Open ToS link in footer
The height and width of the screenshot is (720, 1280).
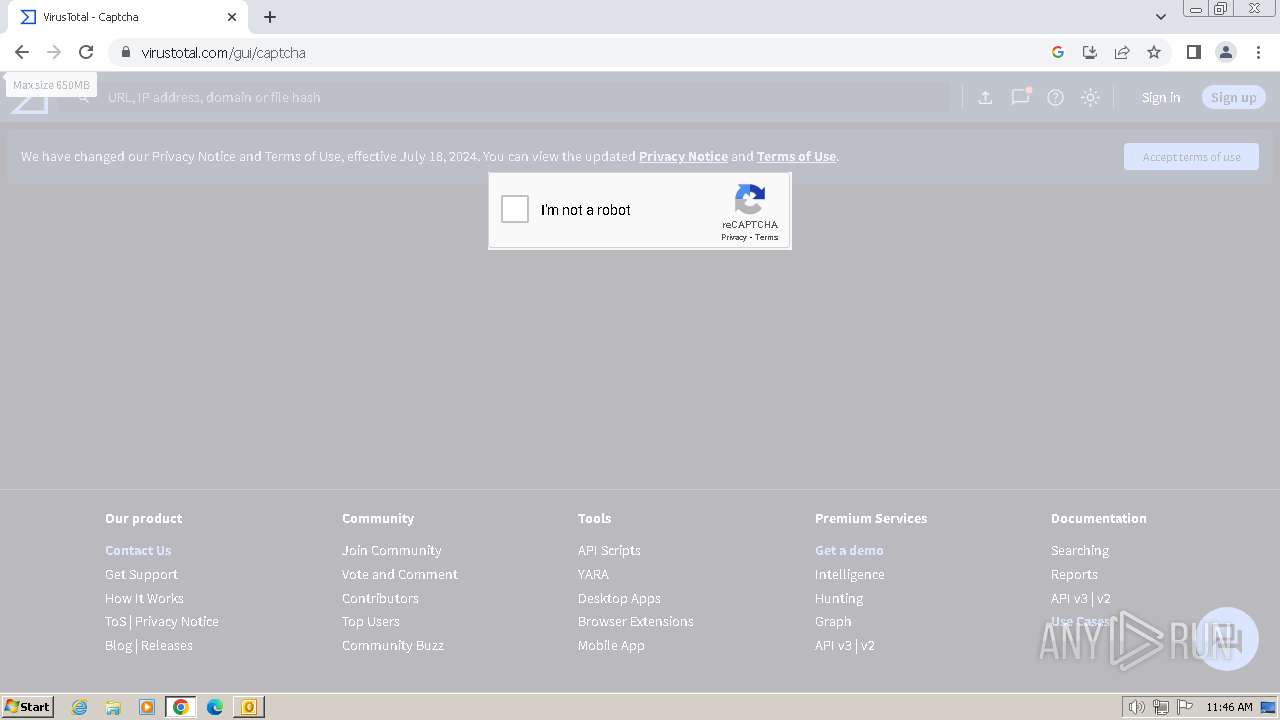(115, 621)
